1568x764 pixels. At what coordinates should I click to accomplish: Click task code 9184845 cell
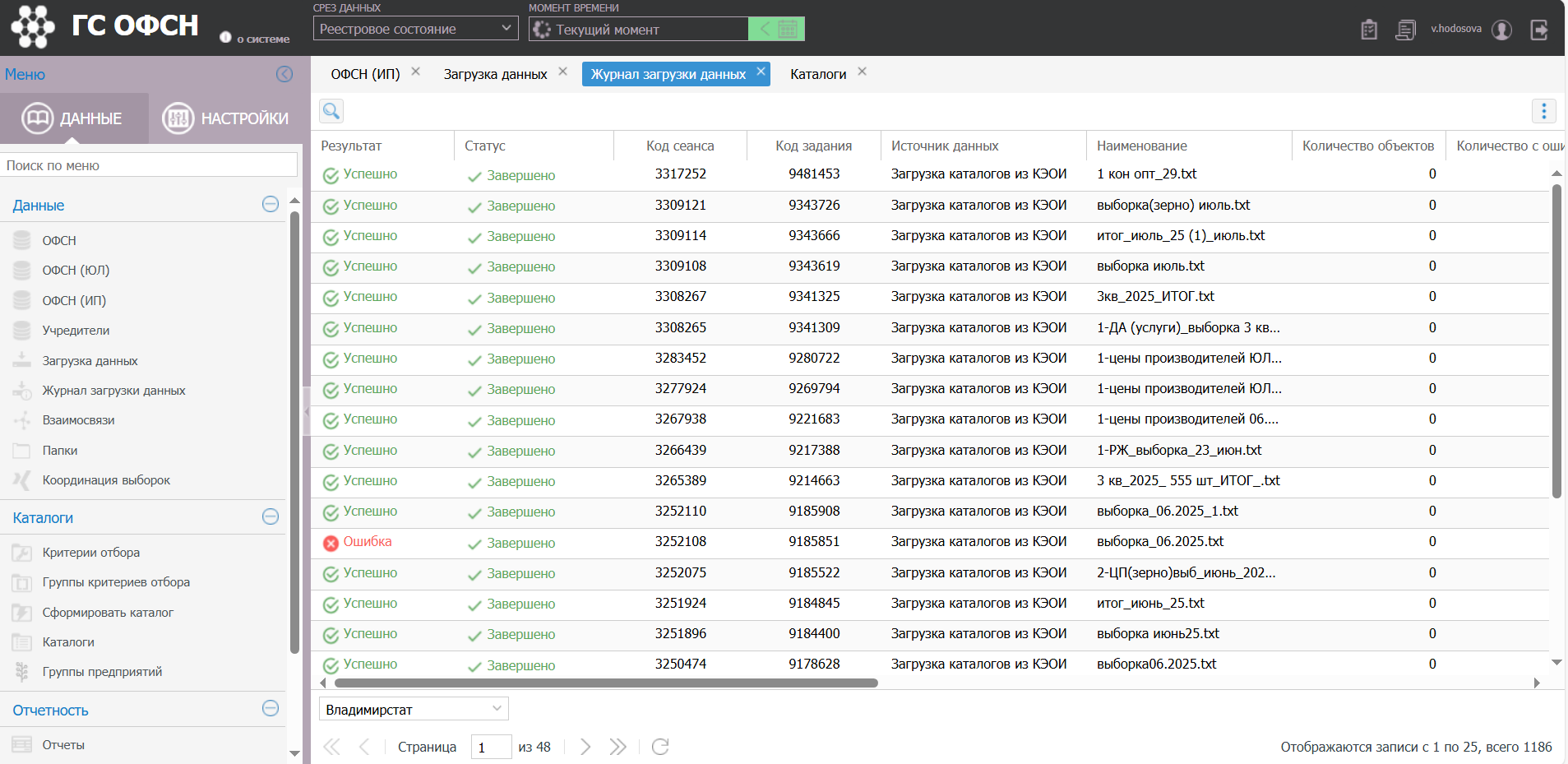(814, 604)
